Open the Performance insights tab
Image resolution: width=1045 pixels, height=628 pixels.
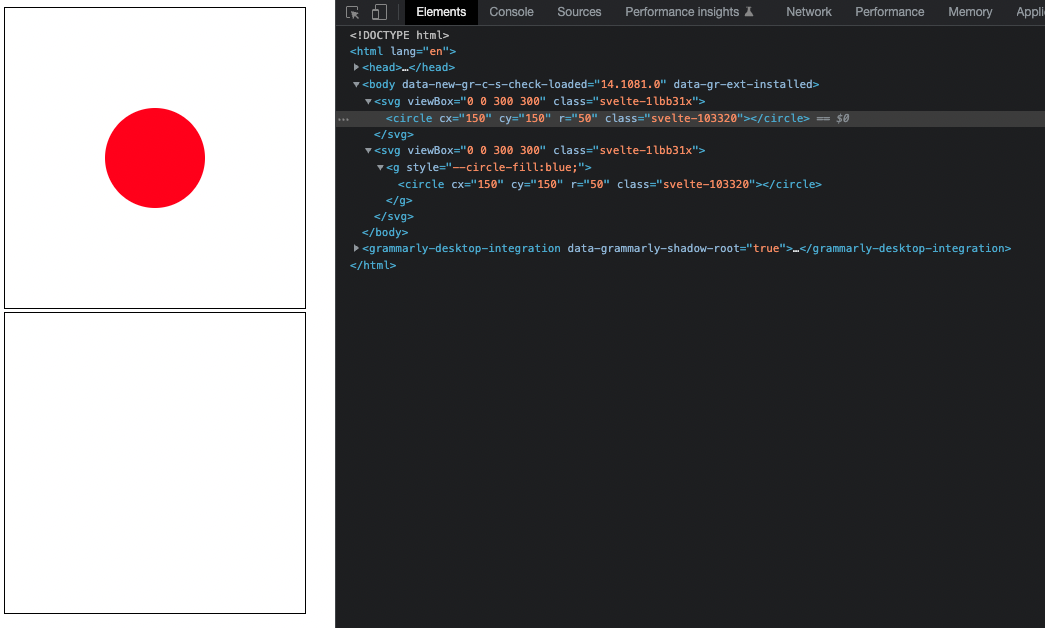(x=689, y=12)
